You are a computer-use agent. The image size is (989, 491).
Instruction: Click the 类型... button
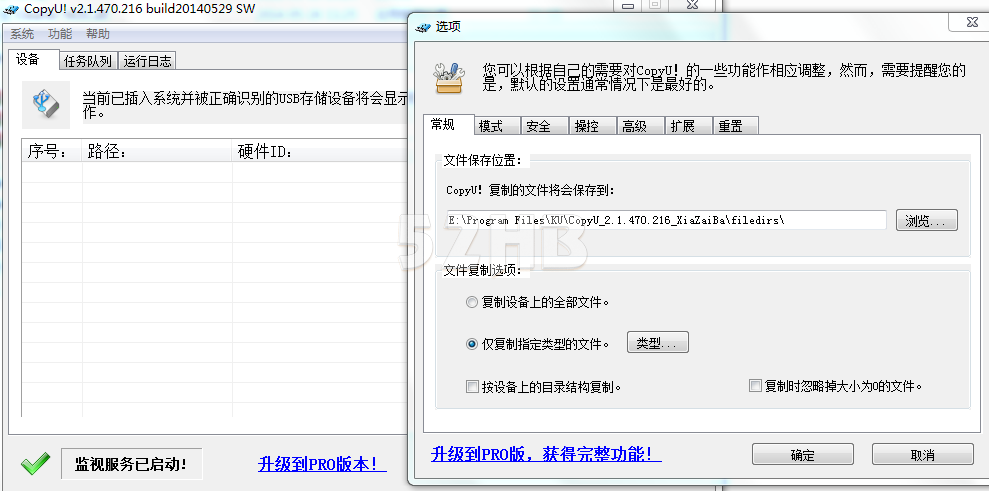point(657,343)
